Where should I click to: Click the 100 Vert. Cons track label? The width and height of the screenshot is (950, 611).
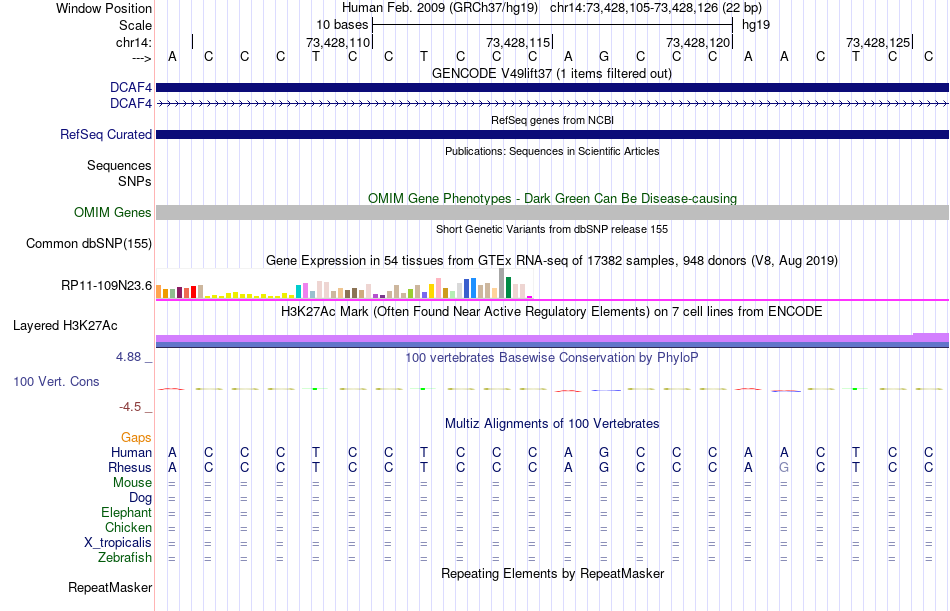(x=56, y=382)
